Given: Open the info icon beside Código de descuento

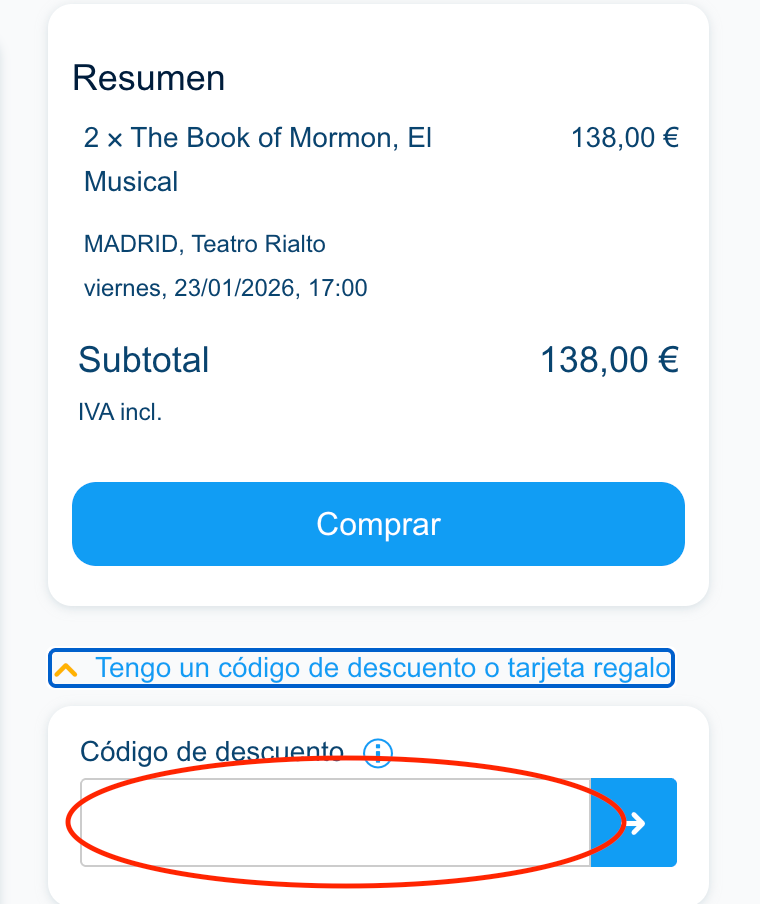Looking at the screenshot, I should [x=378, y=752].
